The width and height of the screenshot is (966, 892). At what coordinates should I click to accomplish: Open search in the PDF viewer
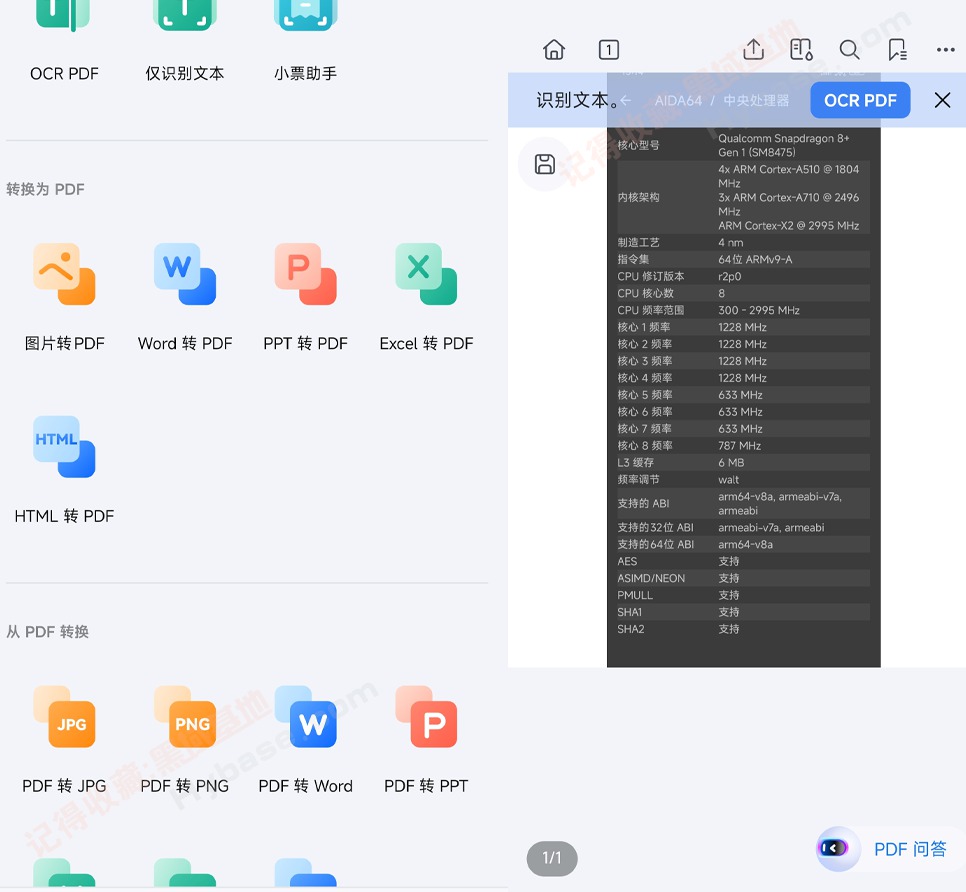click(x=849, y=50)
